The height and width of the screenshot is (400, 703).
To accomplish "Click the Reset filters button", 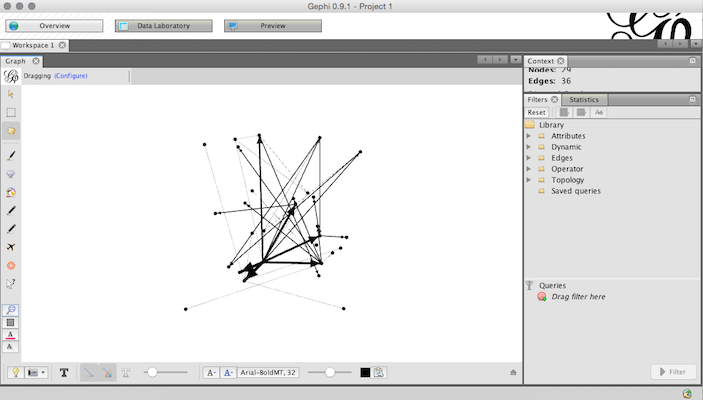I will [537, 113].
